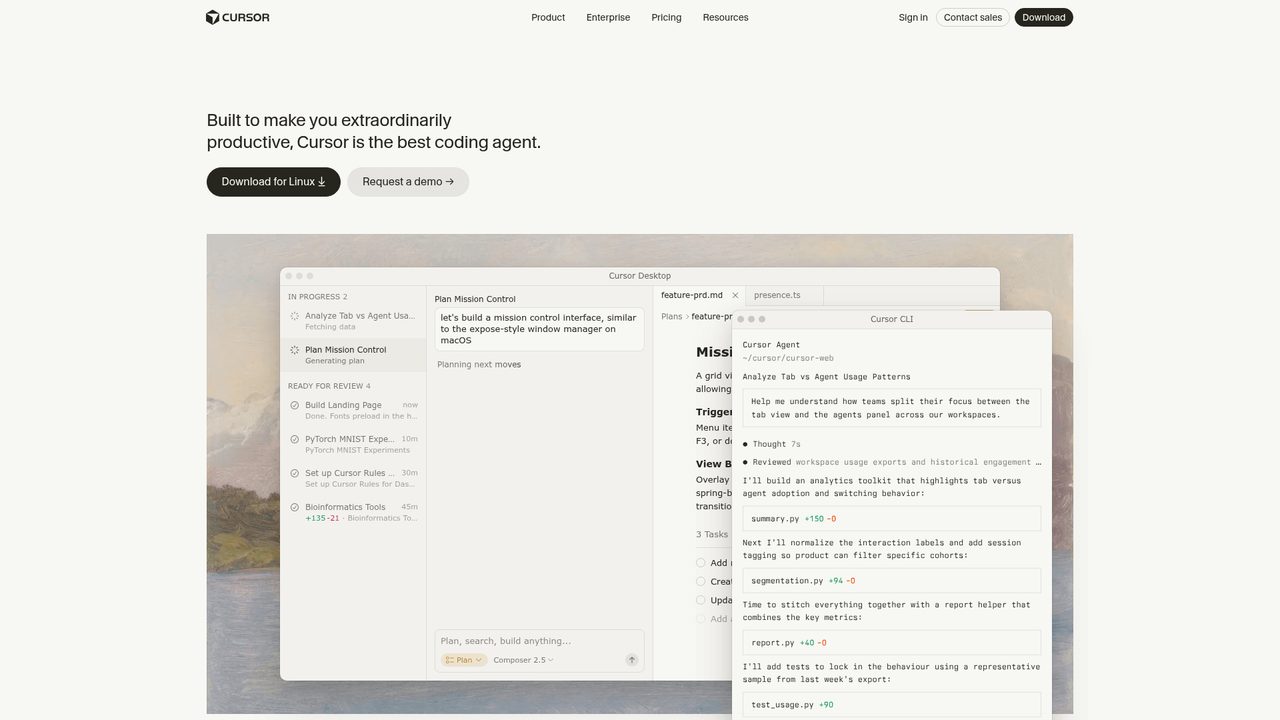Click the 'Reviewed workspace usage exports' line

point(892,462)
